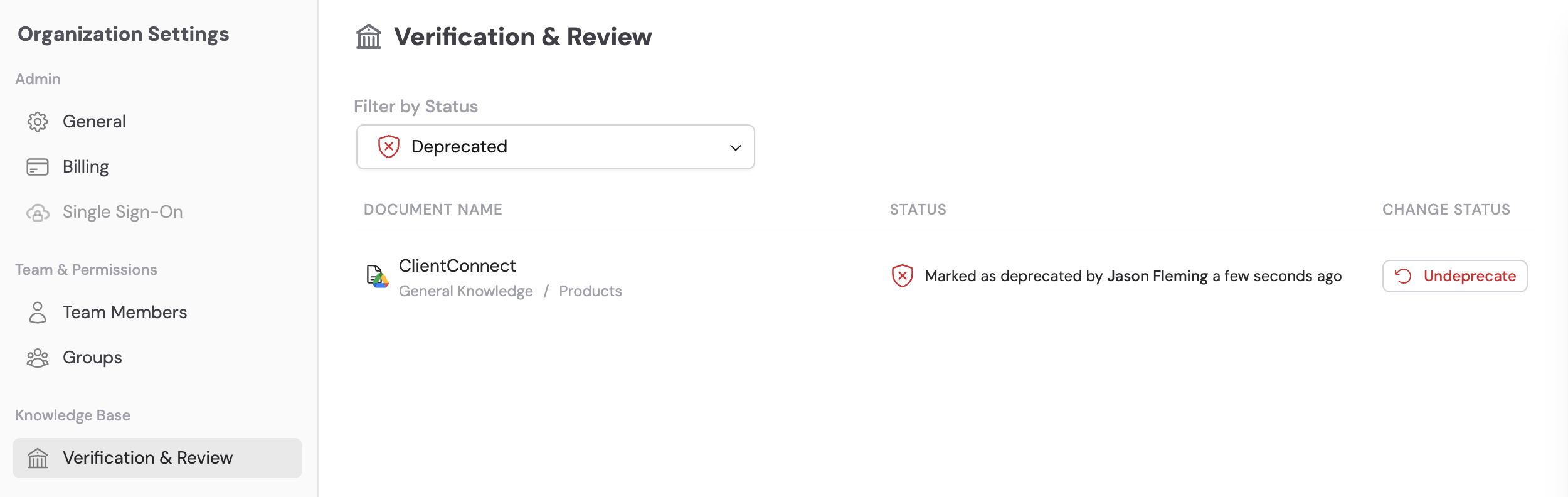Click the Verification & Review bank icon in sidebar
This screenshot has height=497, width=1568.
pos(38,457)
